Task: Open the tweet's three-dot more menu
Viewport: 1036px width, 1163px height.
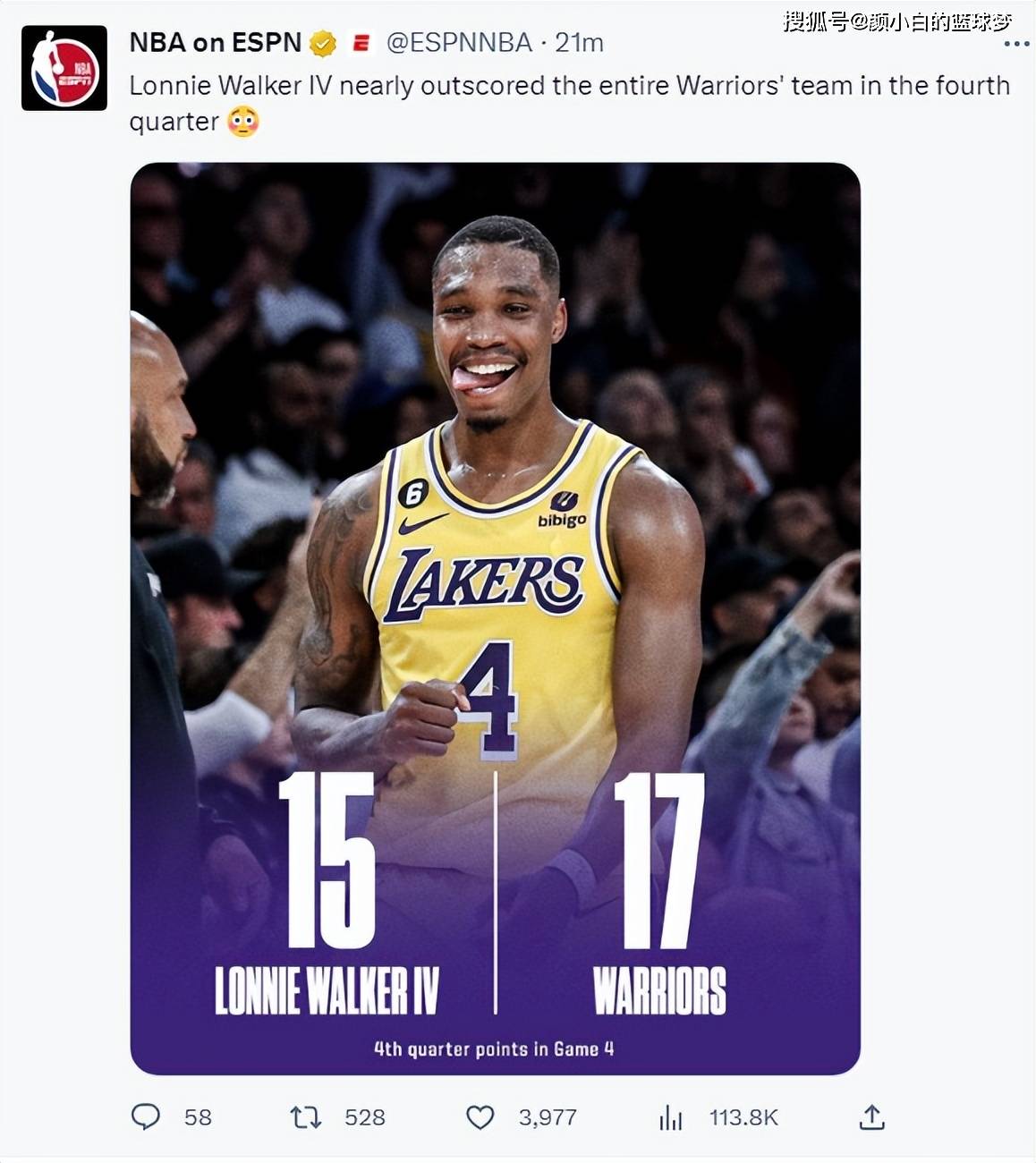Action: (1016, 44)
